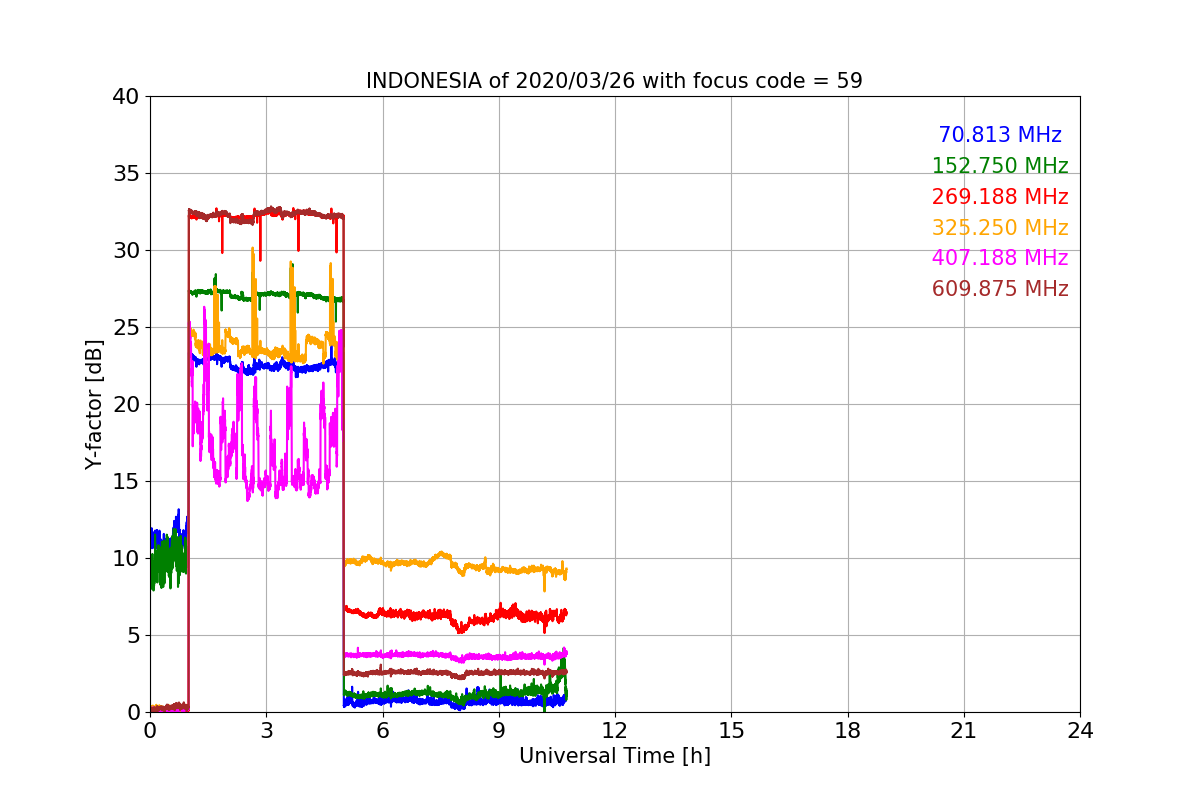Click the x-axis tick label 15
The width and height of the screenshot is (1200, 800).
731,731
